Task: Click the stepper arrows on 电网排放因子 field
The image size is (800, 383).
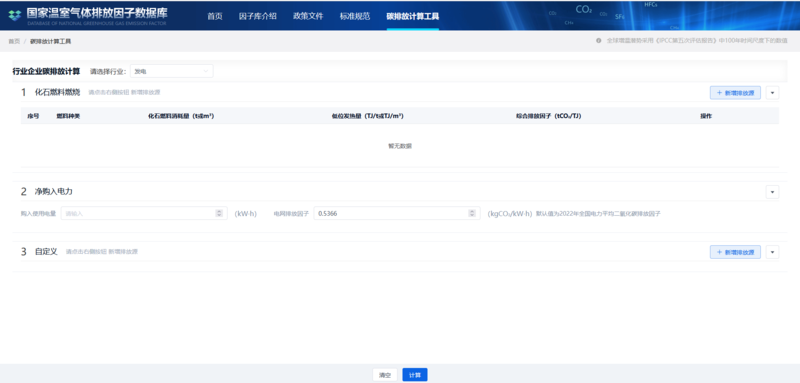Action: (472, 213)
